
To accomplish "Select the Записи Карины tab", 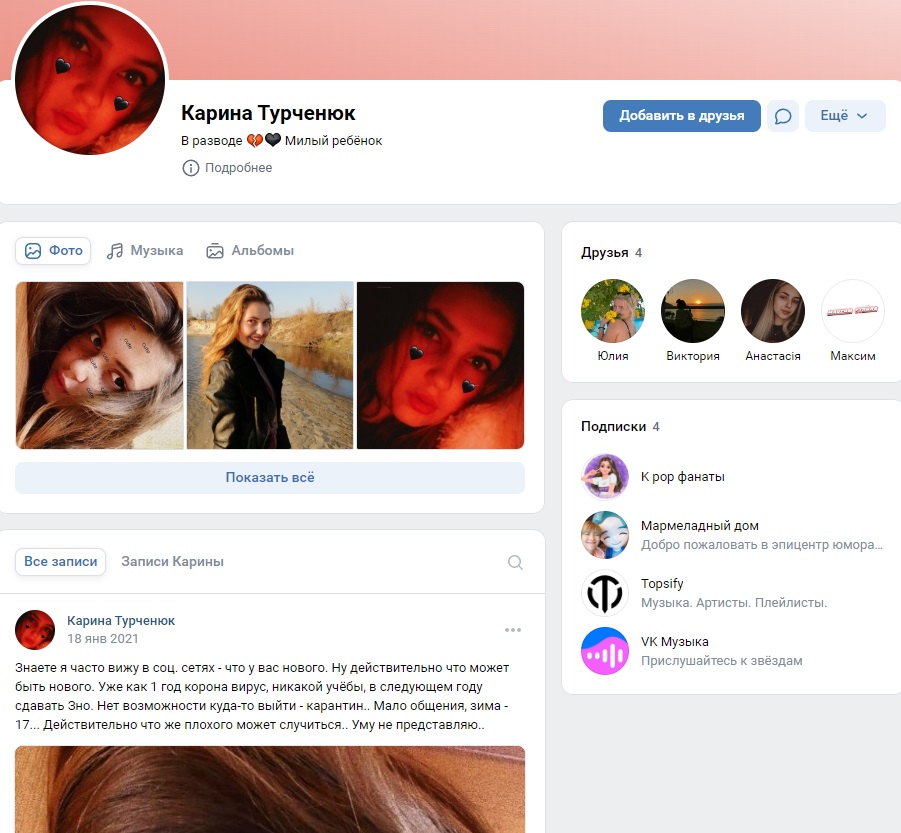I will coord(172,561).
